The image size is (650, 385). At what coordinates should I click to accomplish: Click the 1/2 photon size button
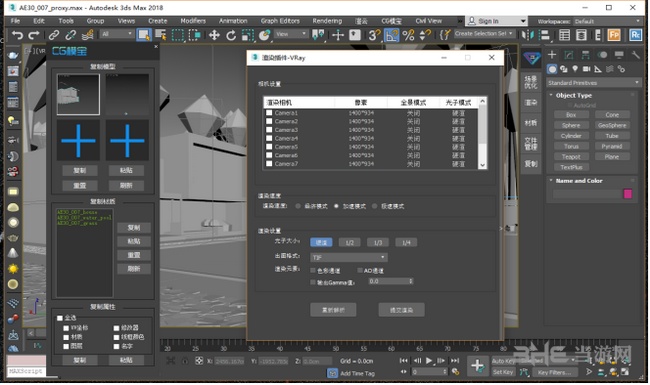click(x=349, y=242)
